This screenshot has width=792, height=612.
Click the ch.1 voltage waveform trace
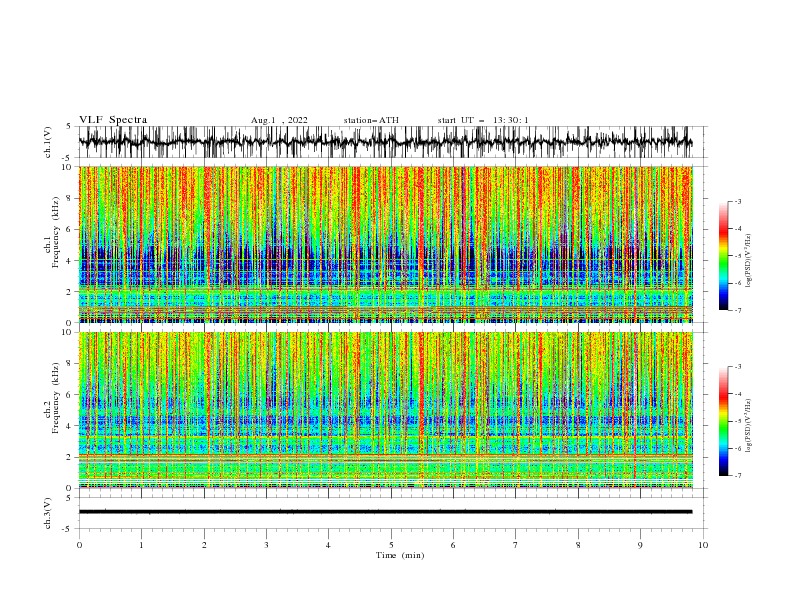385,142
